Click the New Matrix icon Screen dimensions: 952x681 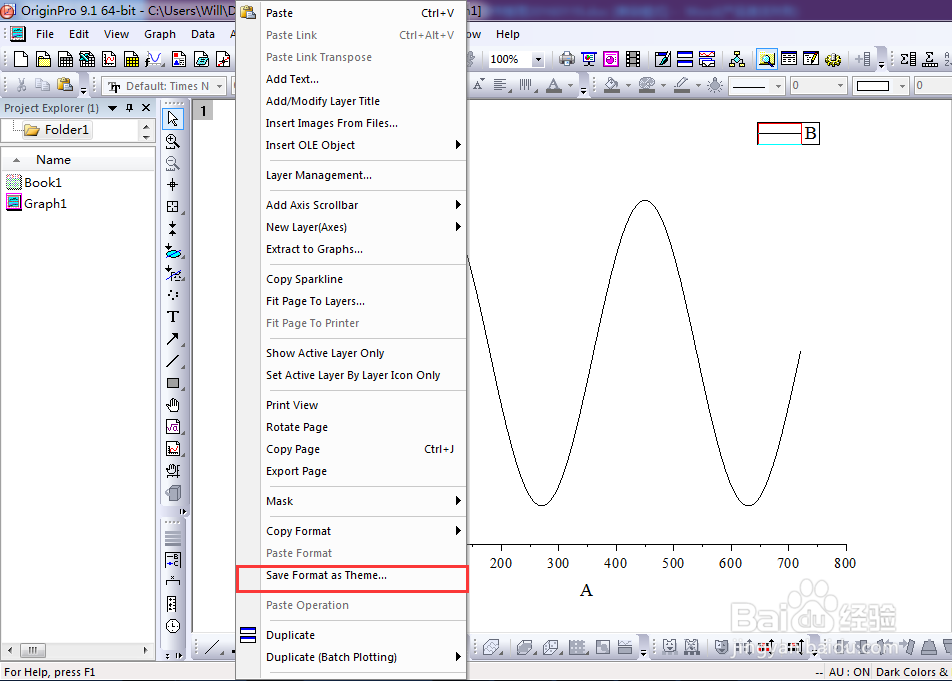point(131,59)
